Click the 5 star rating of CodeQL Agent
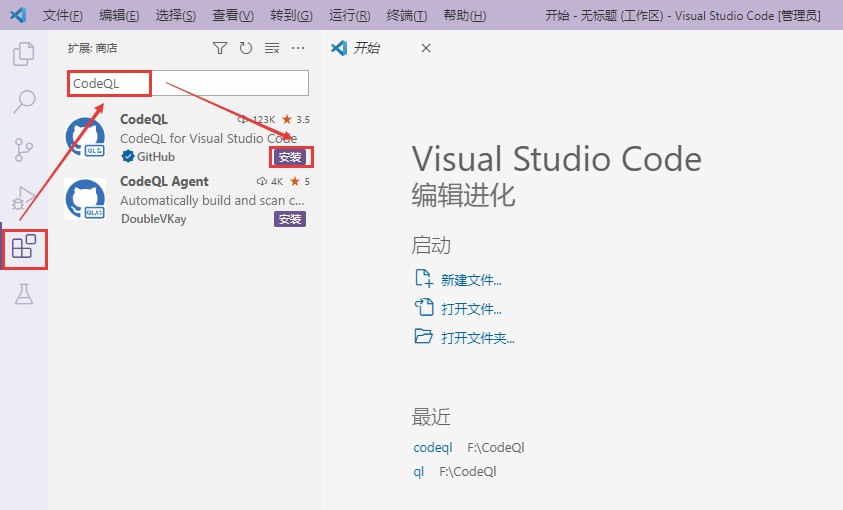This screenshot has width=843, height=510. tap(300, 181)
